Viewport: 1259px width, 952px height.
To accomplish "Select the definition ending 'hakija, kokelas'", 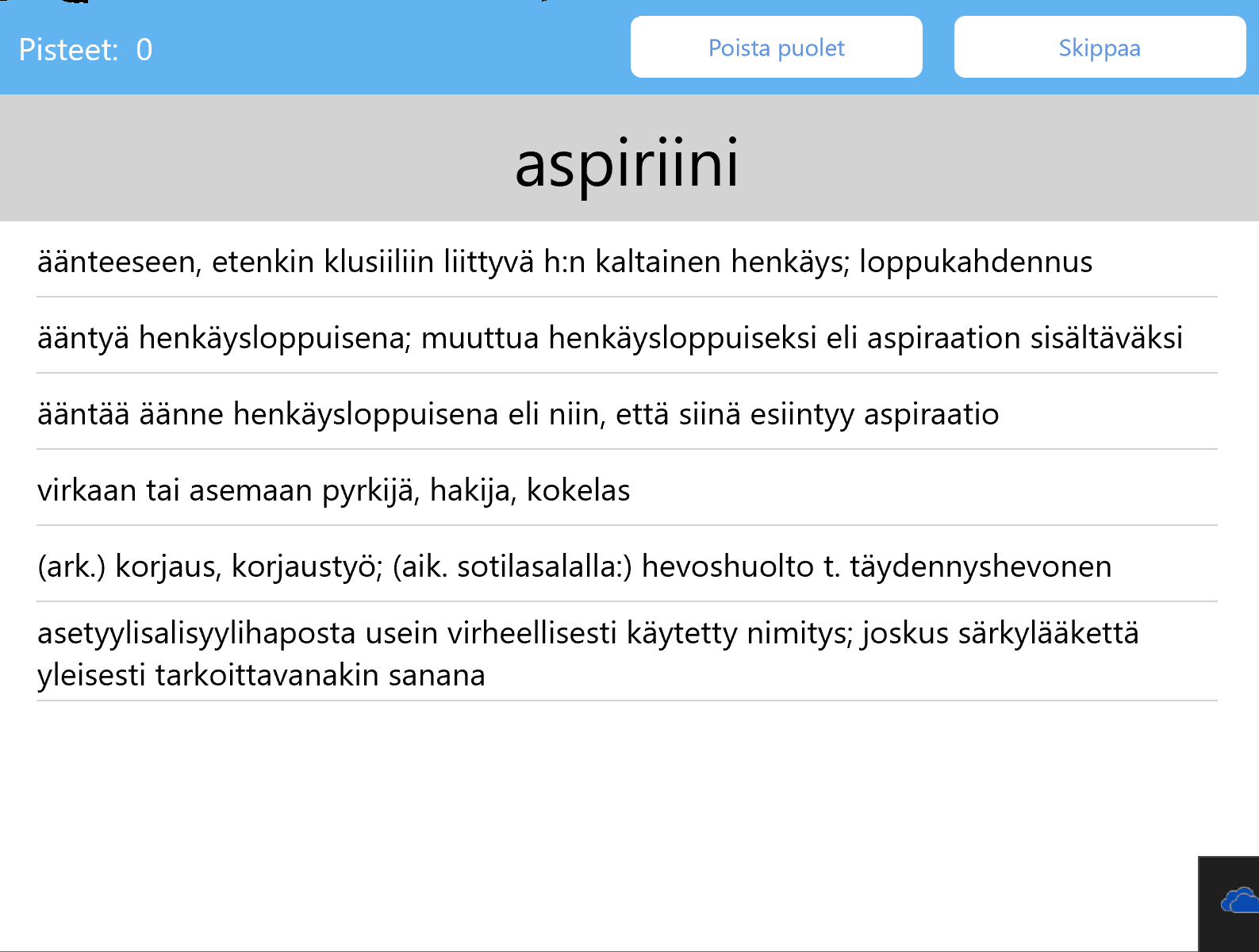I will [333, 490].
